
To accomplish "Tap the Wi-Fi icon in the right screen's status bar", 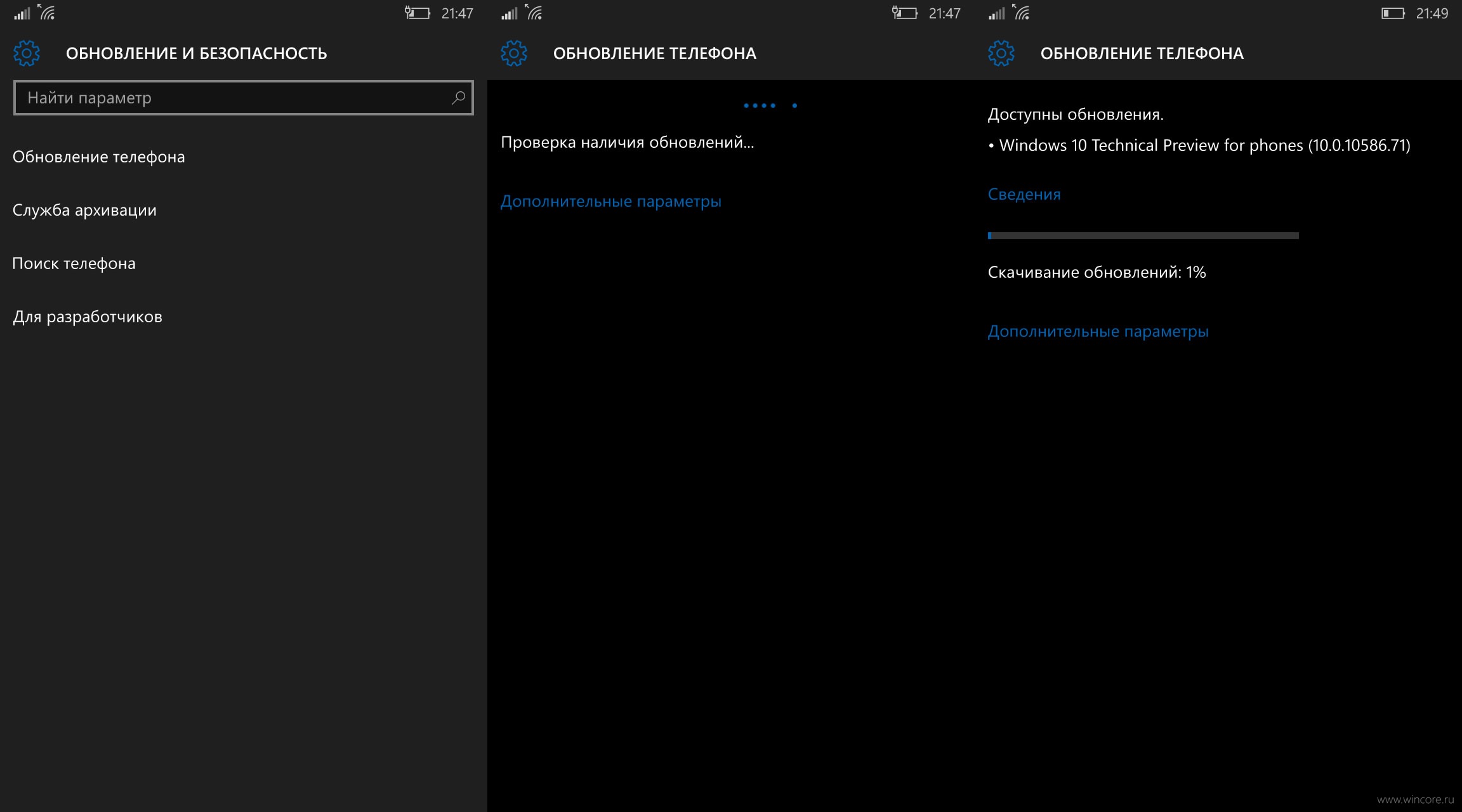I will point(1022,12).
